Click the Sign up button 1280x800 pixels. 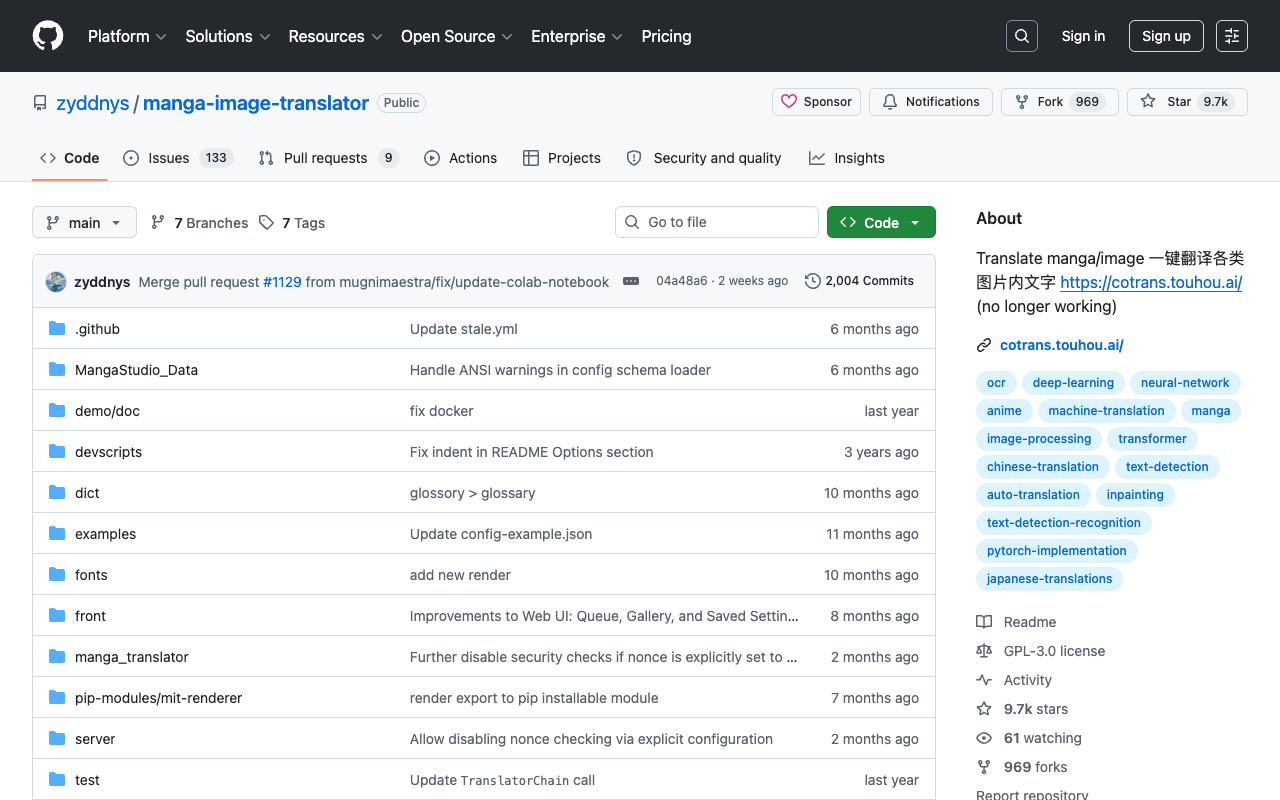pyautogui.click(x=1166, y=36)
